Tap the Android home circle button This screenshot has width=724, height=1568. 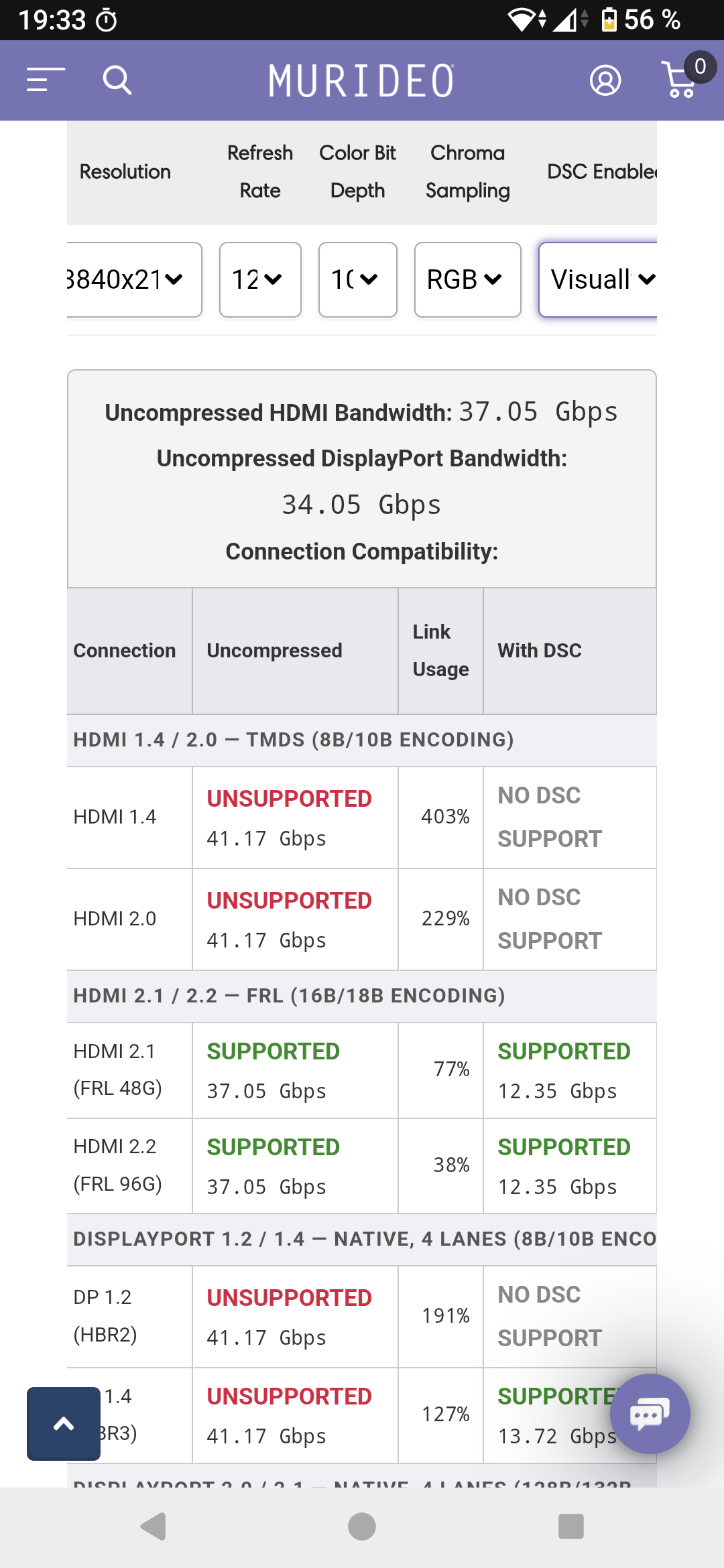[x=362, y=1526]
